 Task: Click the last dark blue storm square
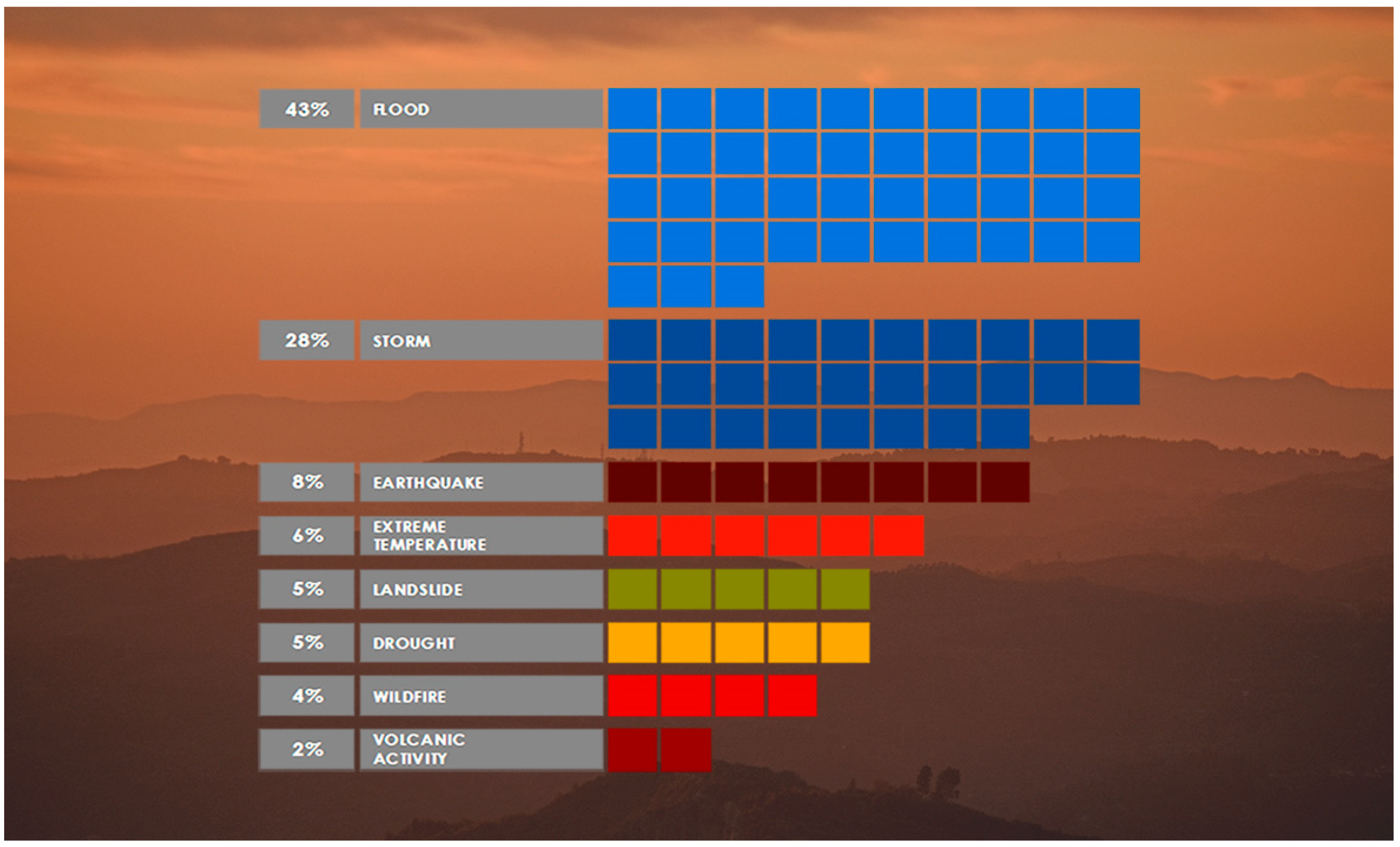tap(1004, 429)
